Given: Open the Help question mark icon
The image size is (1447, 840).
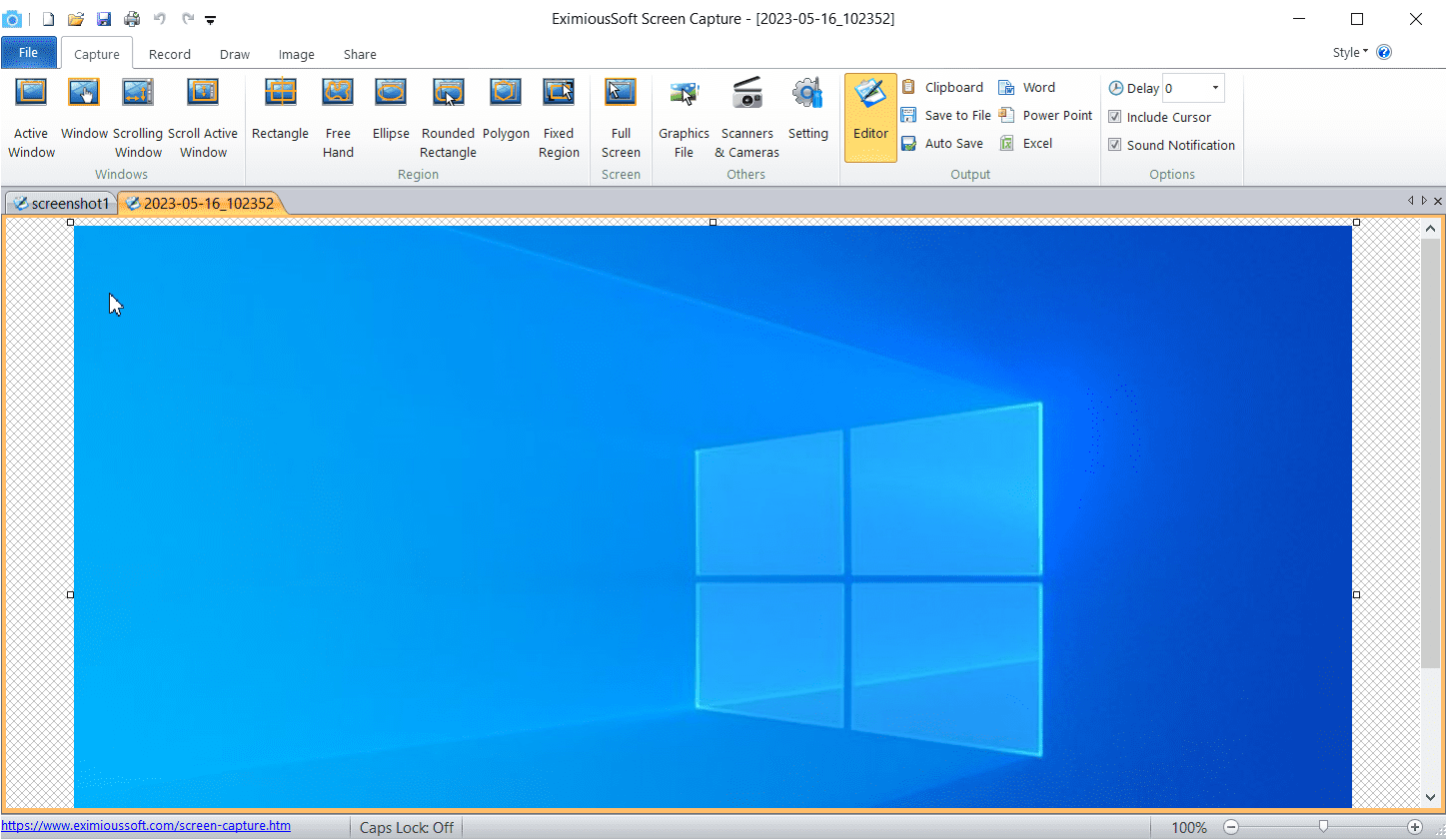Looking at the screenshot, I should (1384, 52).
